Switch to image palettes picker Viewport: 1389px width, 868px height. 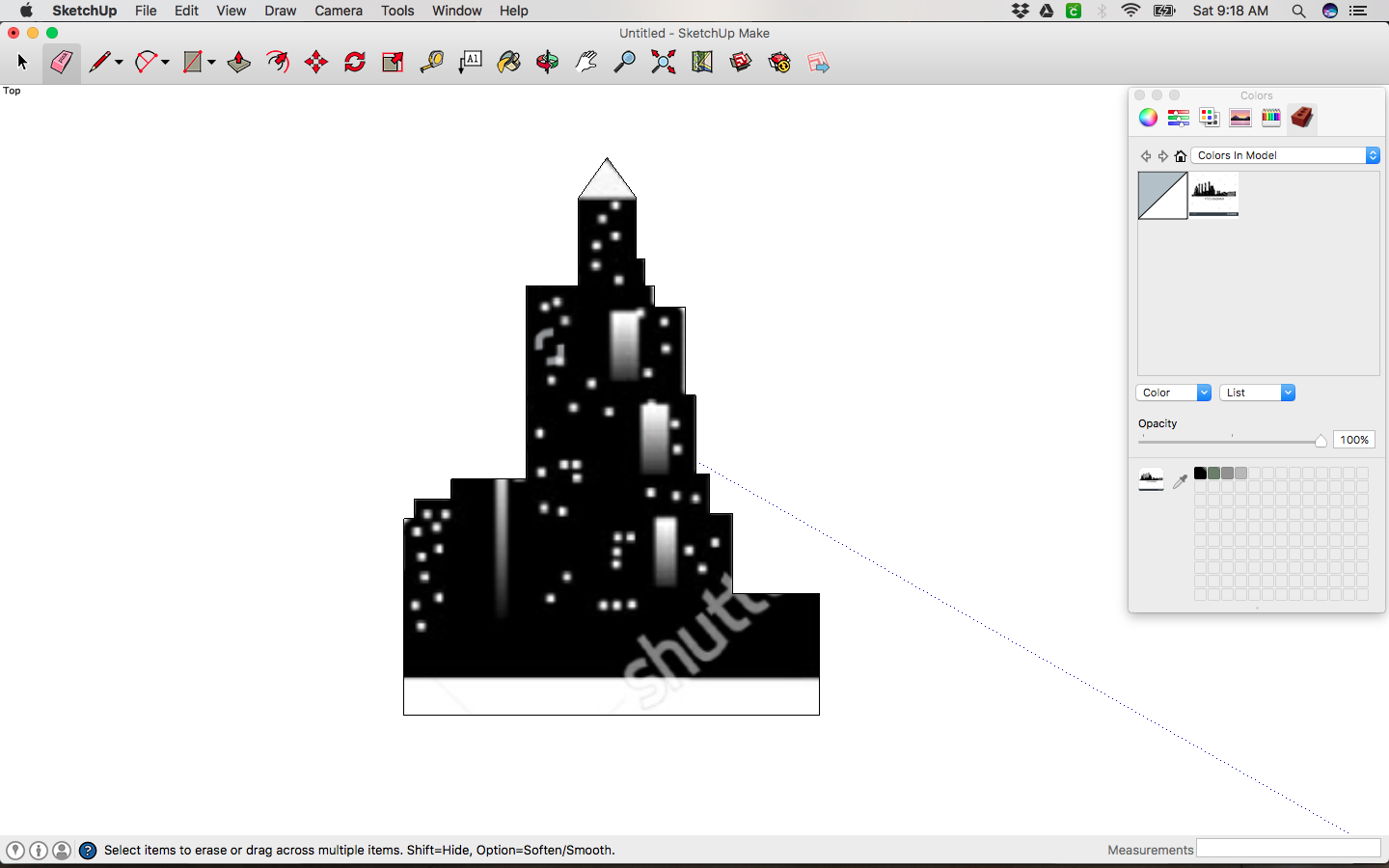coord(1240,118)
